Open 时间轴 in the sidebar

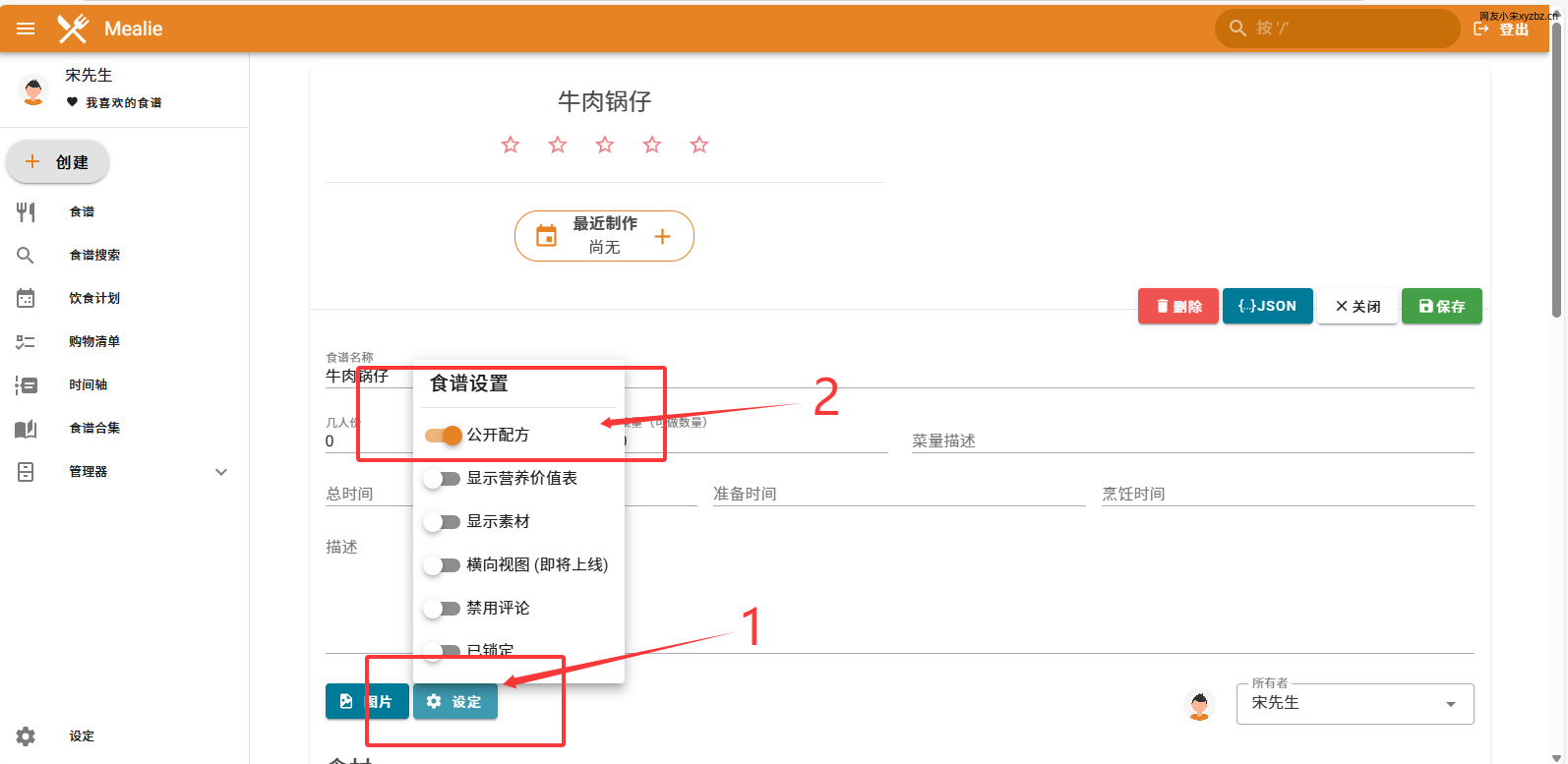click(88, 384)
